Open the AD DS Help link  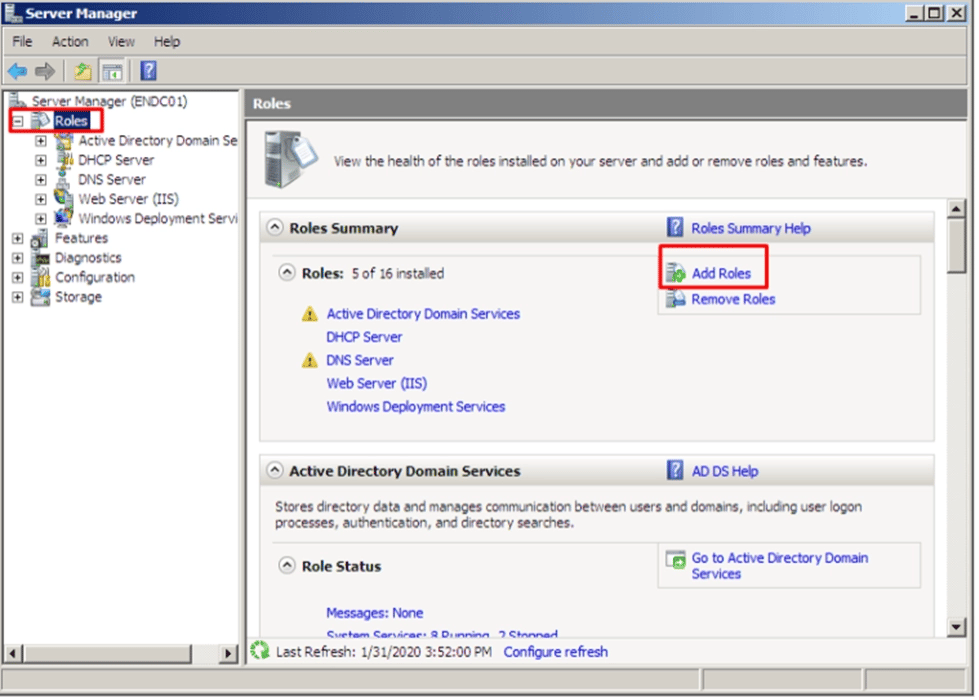click(725, 471)
